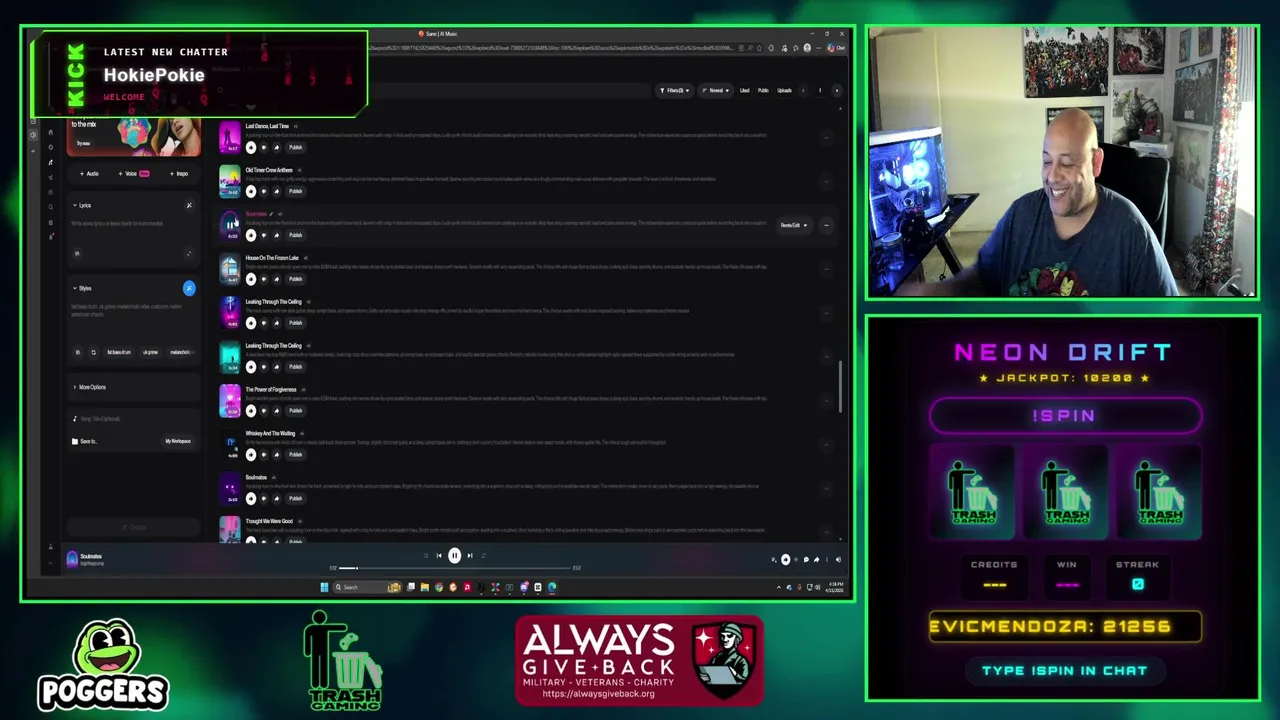Open more options on highlighted Soulmates row
The image size is (1280, 720).
point(826,225)
